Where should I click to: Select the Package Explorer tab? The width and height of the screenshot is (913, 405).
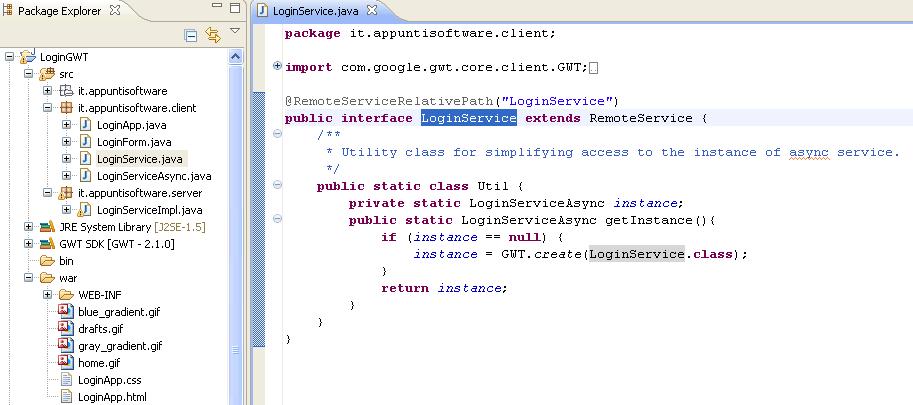coord(61,10)
